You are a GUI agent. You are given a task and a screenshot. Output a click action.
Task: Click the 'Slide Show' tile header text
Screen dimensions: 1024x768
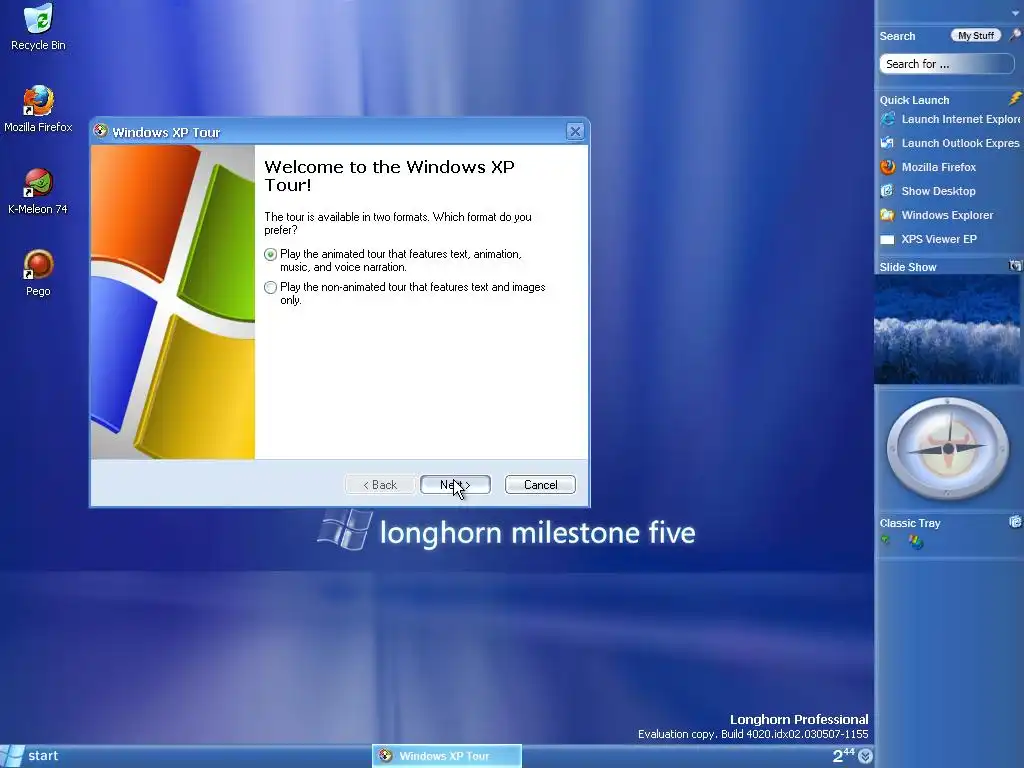point(908,267)
